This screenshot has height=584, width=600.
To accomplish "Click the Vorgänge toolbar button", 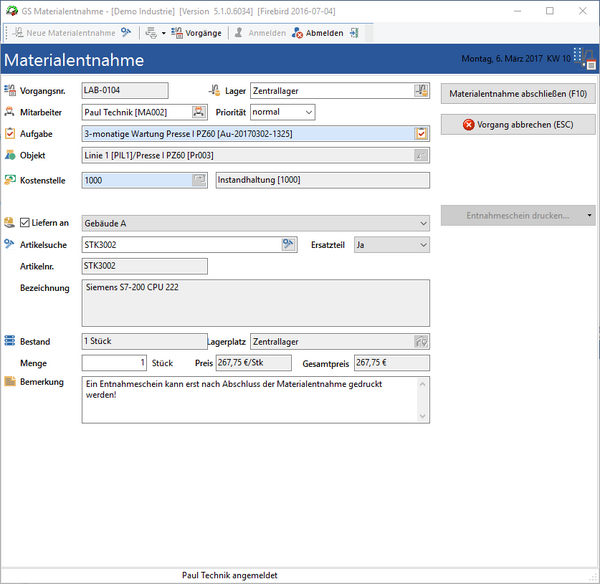I will (x=196, y=33).
